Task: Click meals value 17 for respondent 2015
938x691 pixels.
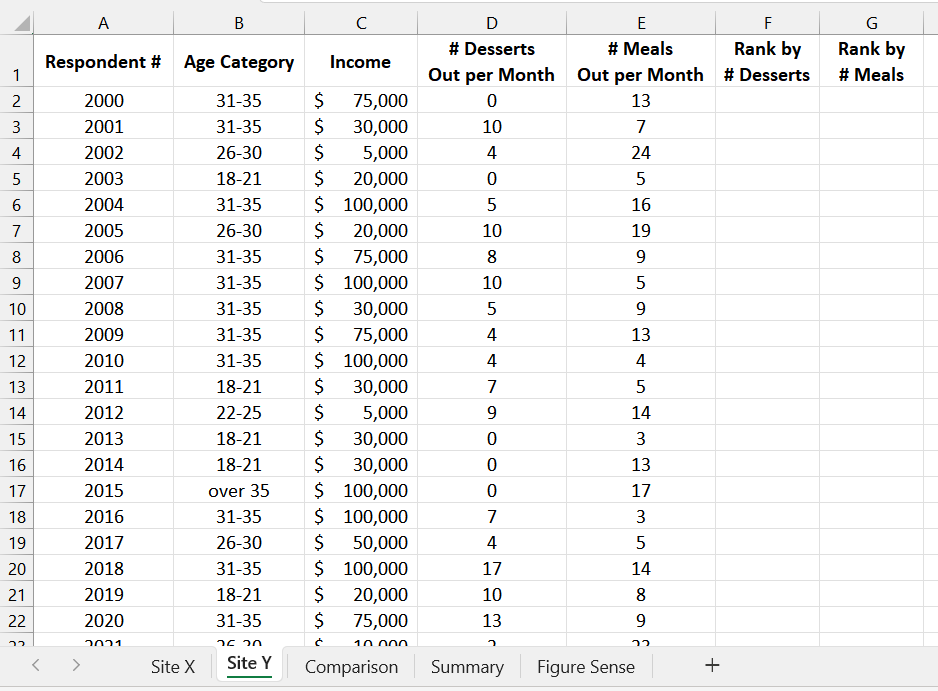Action: click(641, 491)
